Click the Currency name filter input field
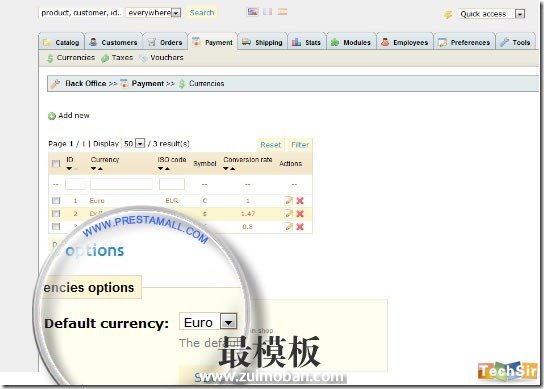Image resolution: width=544 pixels, height=389 pixels. pos(121,184)
